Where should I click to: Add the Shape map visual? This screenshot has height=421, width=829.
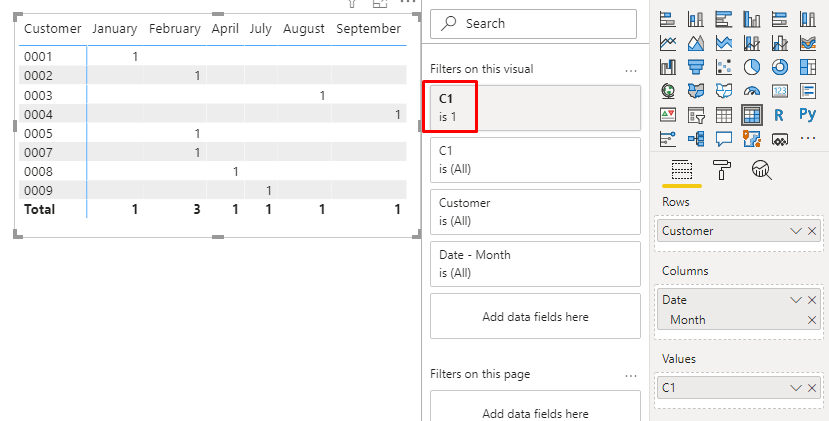724,91
